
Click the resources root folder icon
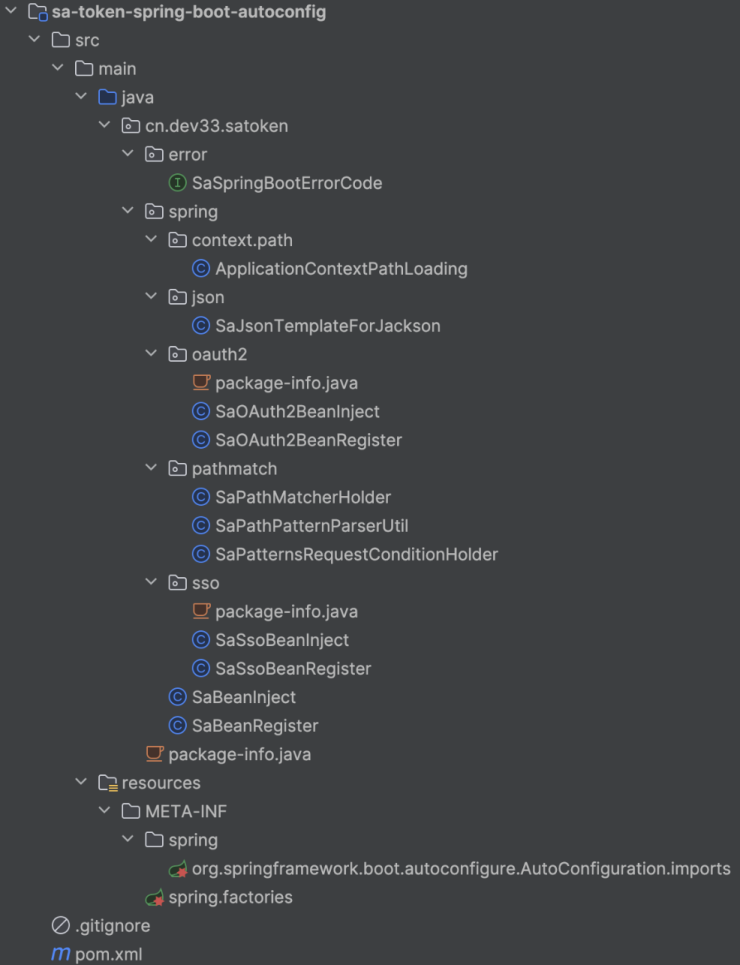[x=108, y=783]
